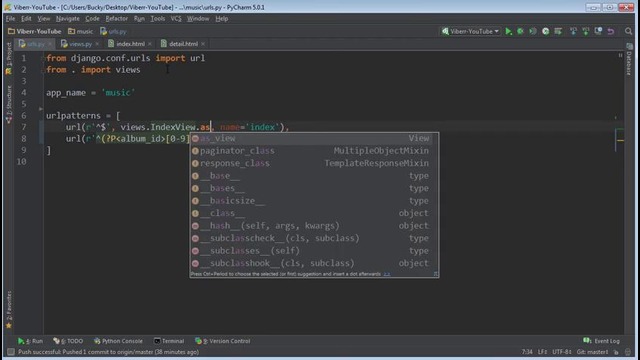Open the Refactor menu
The image size is (640, 360).
[116, 19]
